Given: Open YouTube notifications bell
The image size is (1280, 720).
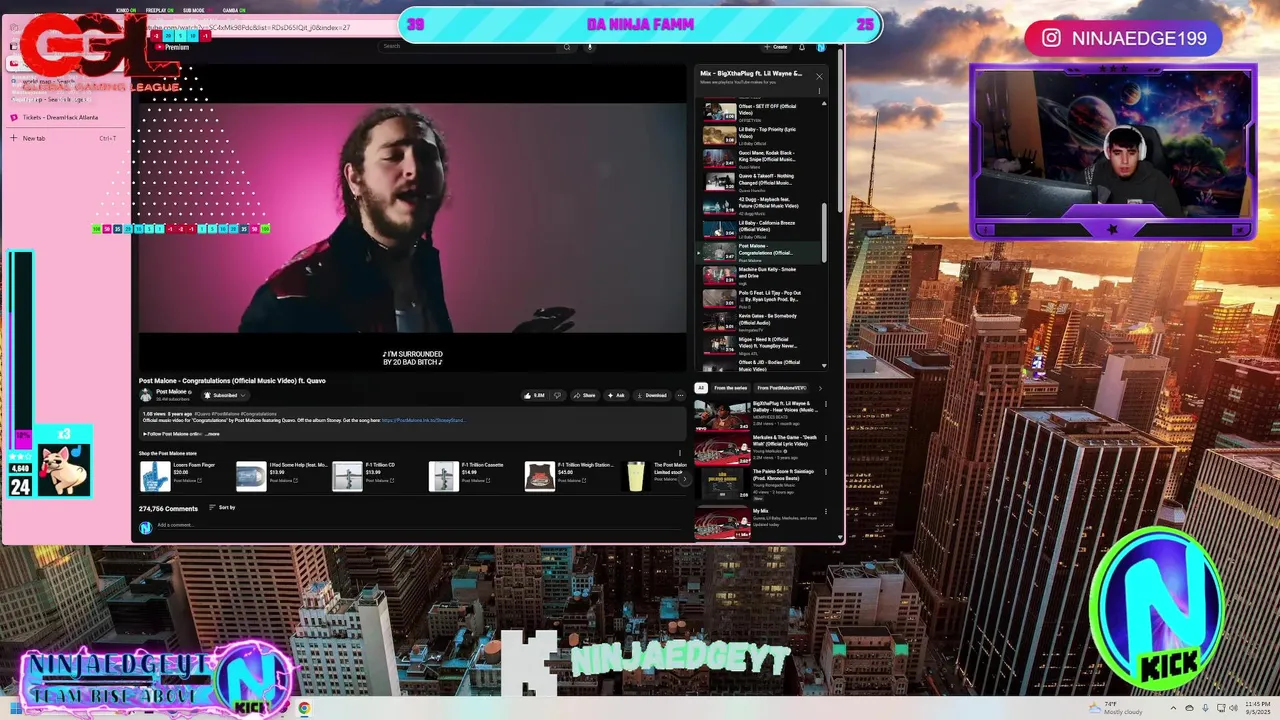Looking at the screenshot, I should point(801,47).
